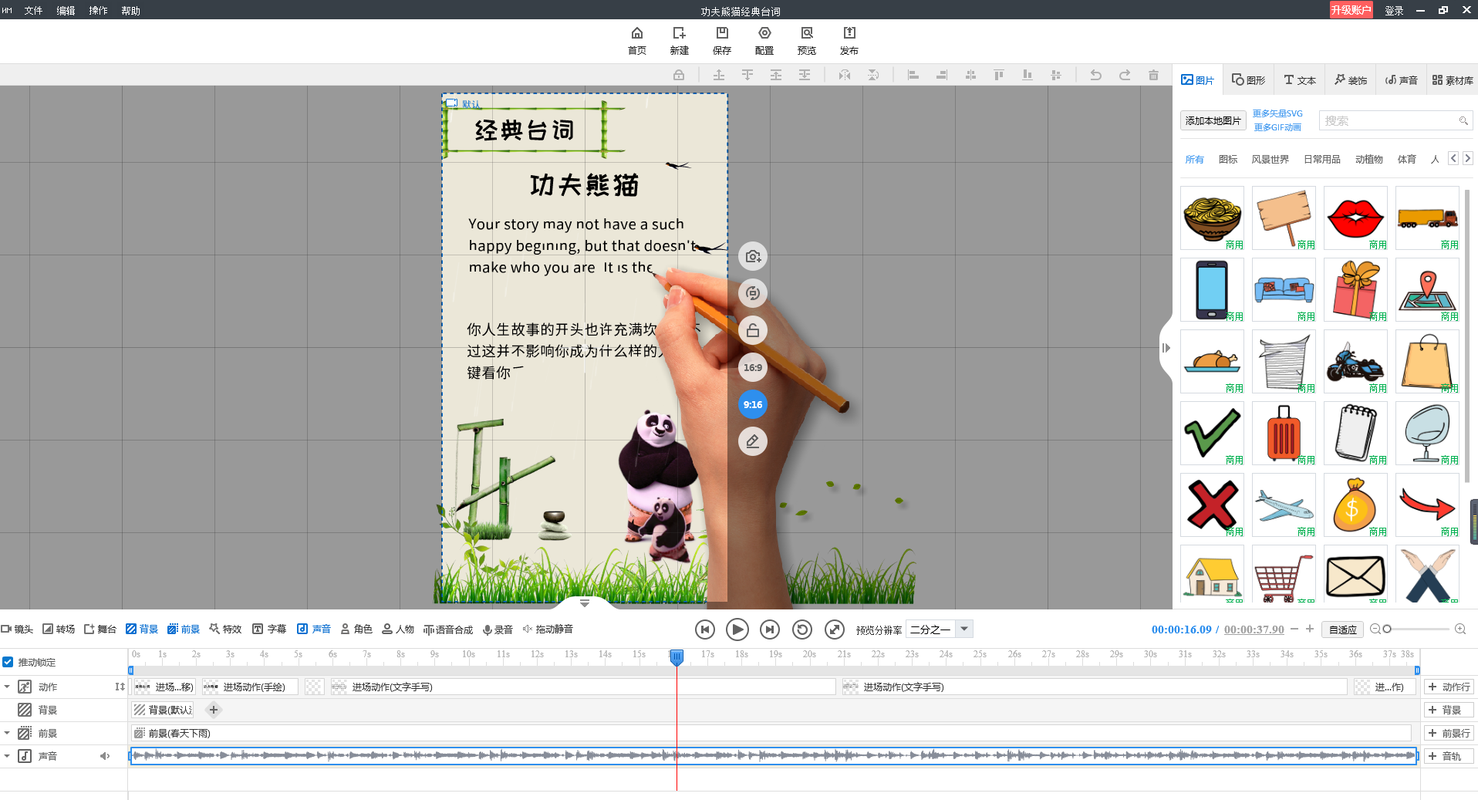Click the timeline zoom slider handle
1478x800 pixels.
(x=1387, y=629)
